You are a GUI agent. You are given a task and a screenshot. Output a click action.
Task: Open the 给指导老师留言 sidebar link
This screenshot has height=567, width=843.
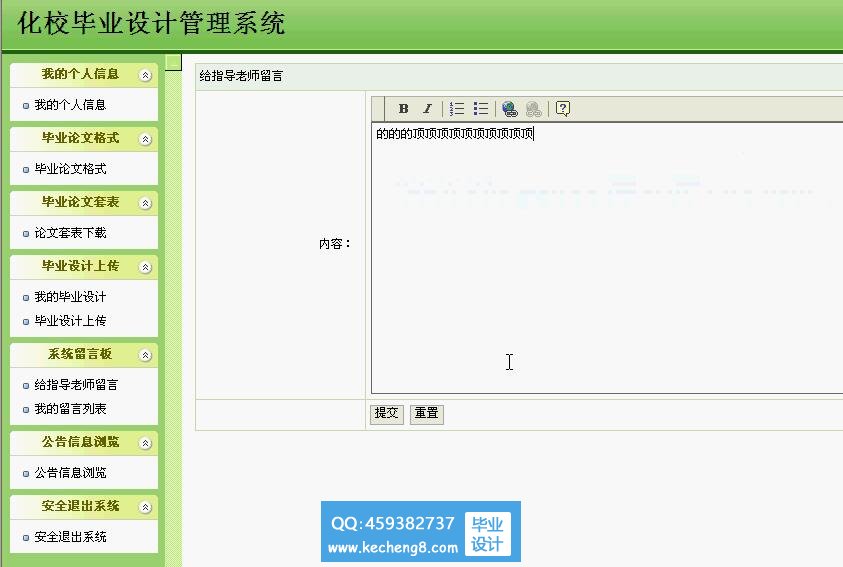point(76,385)
